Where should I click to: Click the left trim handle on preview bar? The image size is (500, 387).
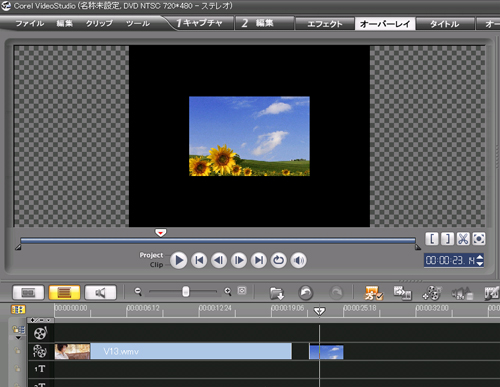pyautogui.click(x=18, y=247)
